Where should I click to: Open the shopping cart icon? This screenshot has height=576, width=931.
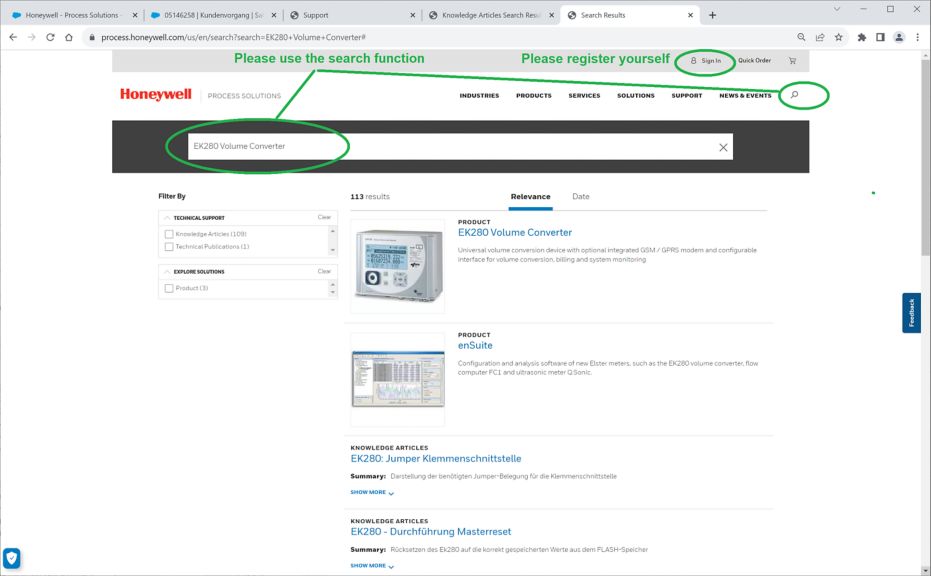click(793, 61)
